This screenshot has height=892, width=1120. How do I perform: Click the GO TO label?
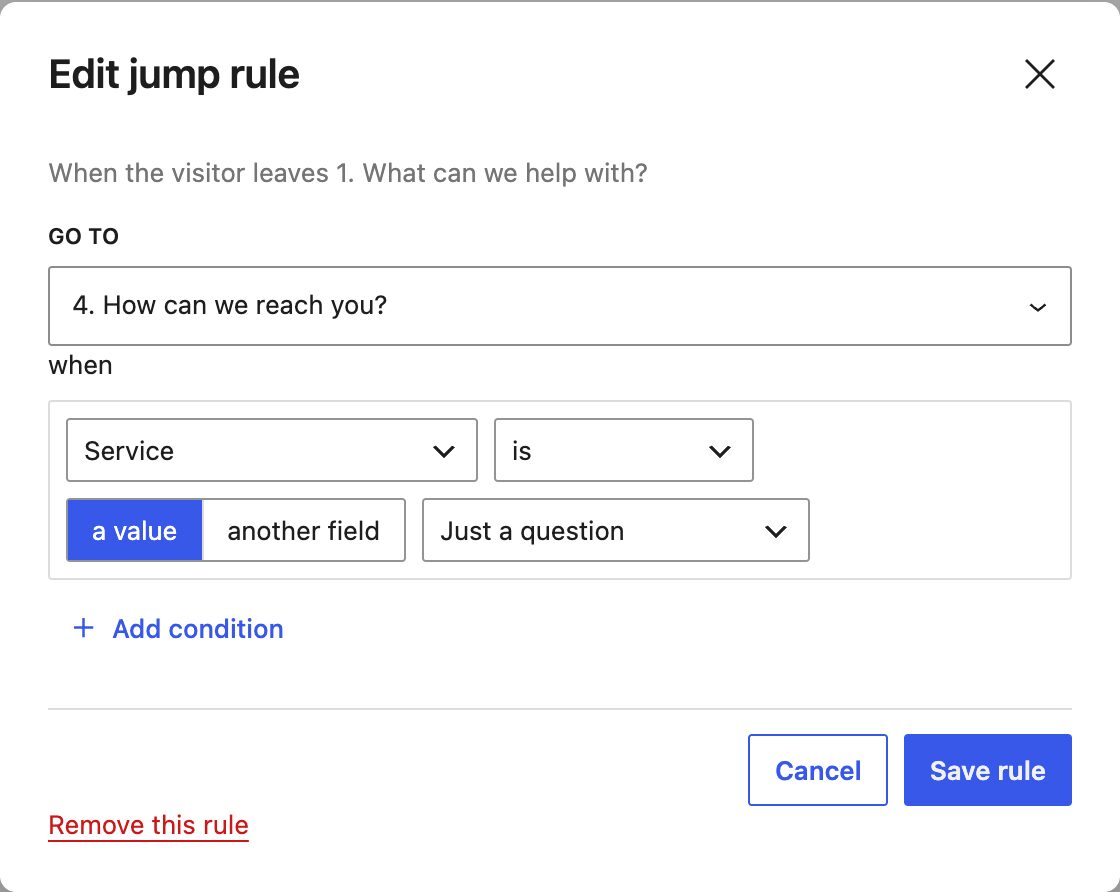click(84, 236)
